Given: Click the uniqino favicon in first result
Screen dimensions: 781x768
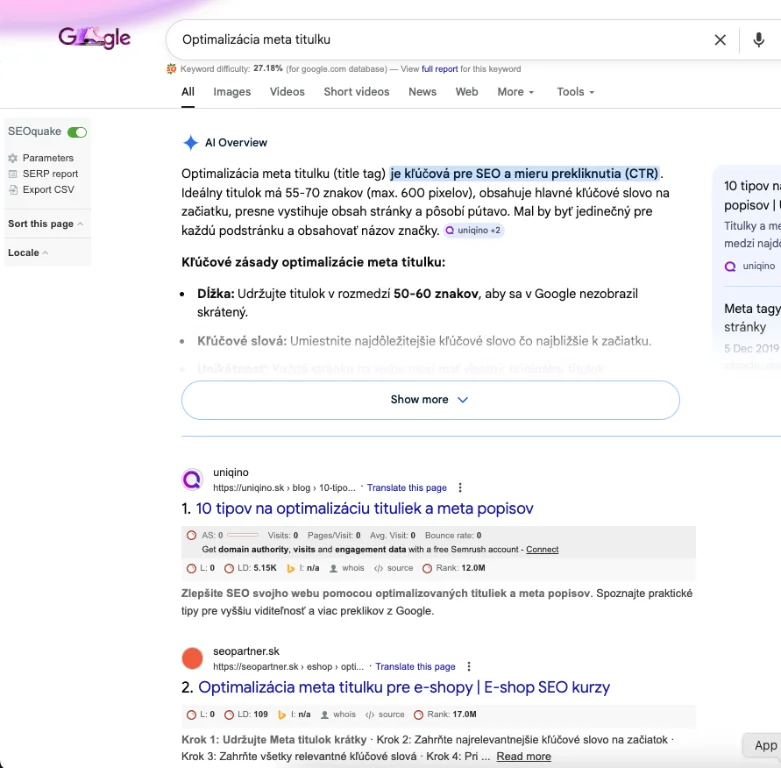Looking at the screenshot, I should click(x=192, y=480).
